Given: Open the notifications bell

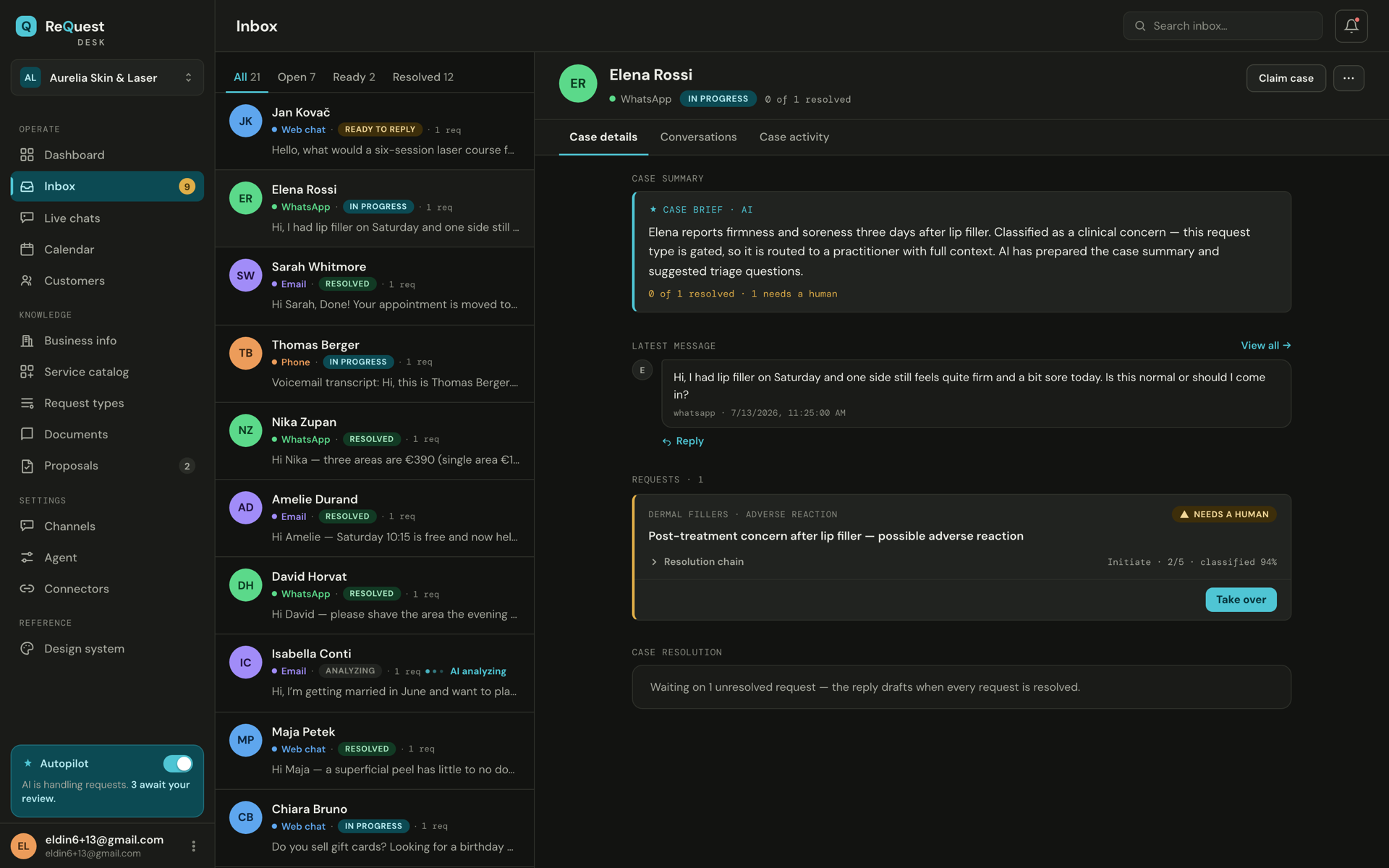Looking at the screenshot, I should pyautogui.click(x=1351, y=26).
